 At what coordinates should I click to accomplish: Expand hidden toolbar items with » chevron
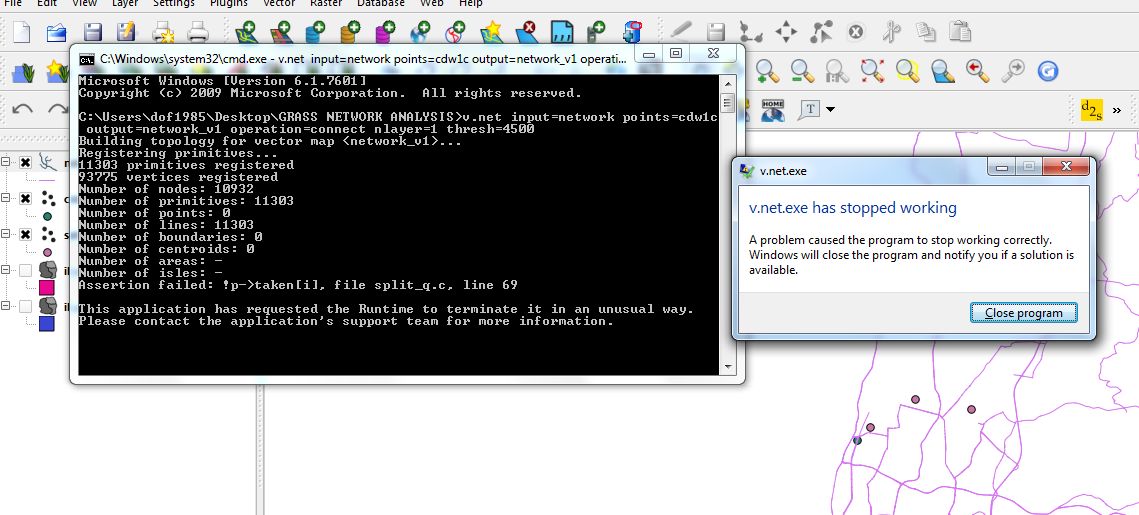1116,110
